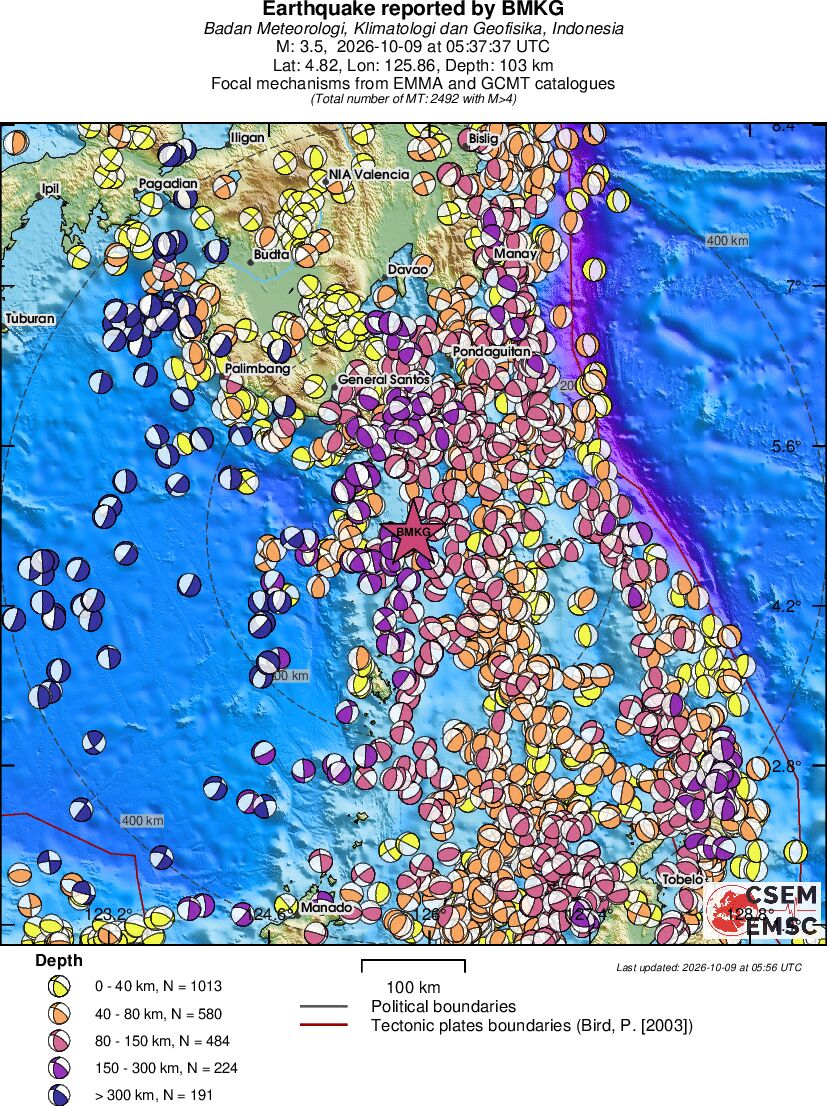Click the Manado city label
The height and width of the screenshot is (1106, 827).
click(326, 908)
